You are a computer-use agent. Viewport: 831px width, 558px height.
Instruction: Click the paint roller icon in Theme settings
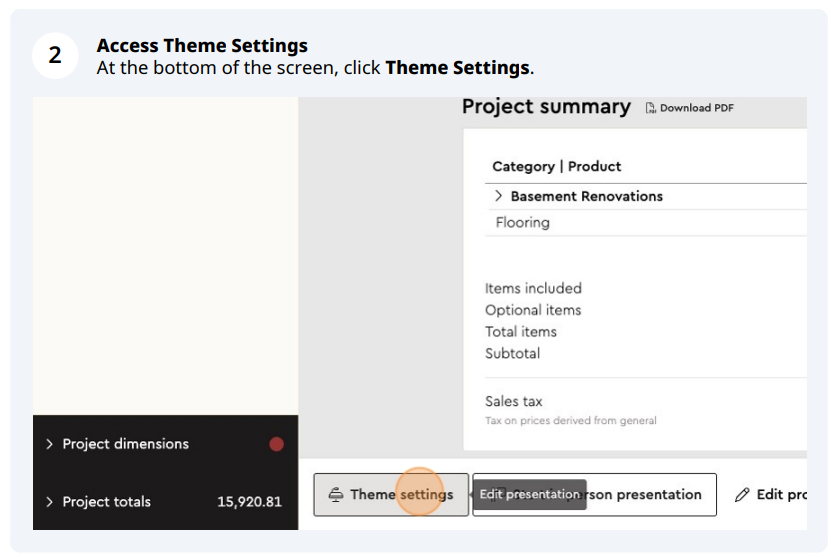point(336,495)
